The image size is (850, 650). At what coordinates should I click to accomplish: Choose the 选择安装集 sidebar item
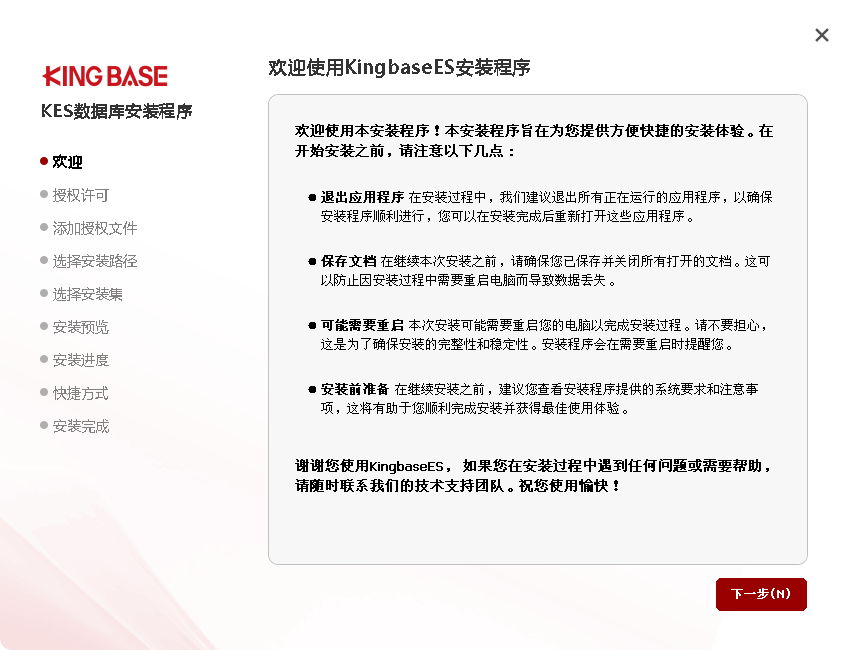pos(88,294)
